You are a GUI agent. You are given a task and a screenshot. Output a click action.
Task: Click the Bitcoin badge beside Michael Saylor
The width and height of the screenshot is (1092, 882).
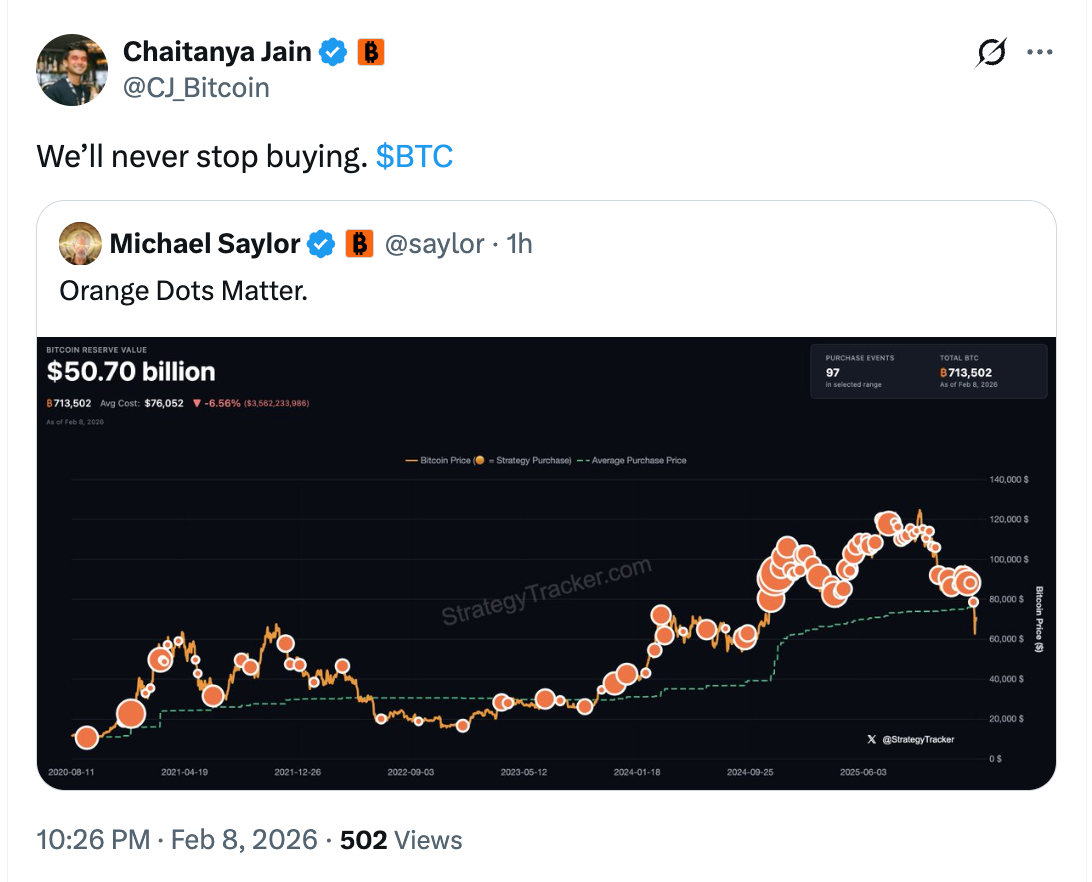tap(359, 244)
